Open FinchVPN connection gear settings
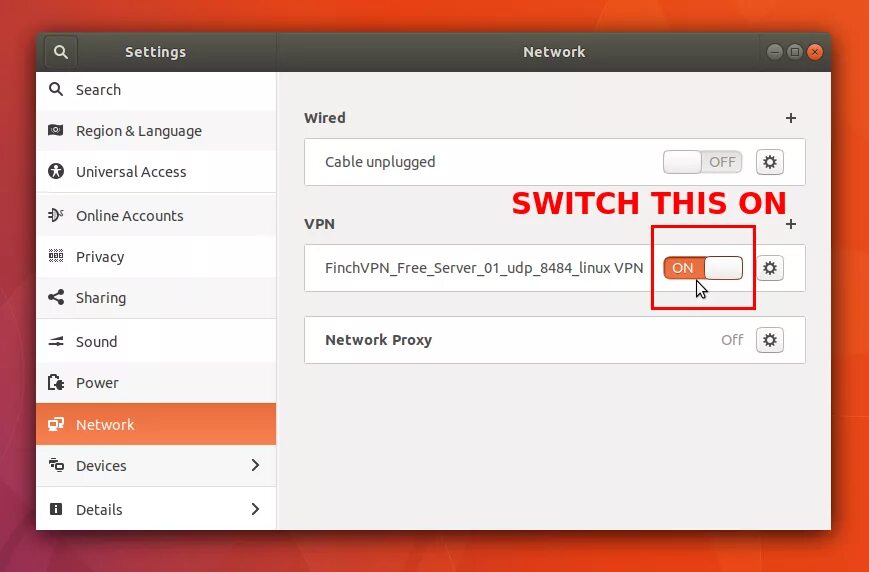 tap(770, 268)
